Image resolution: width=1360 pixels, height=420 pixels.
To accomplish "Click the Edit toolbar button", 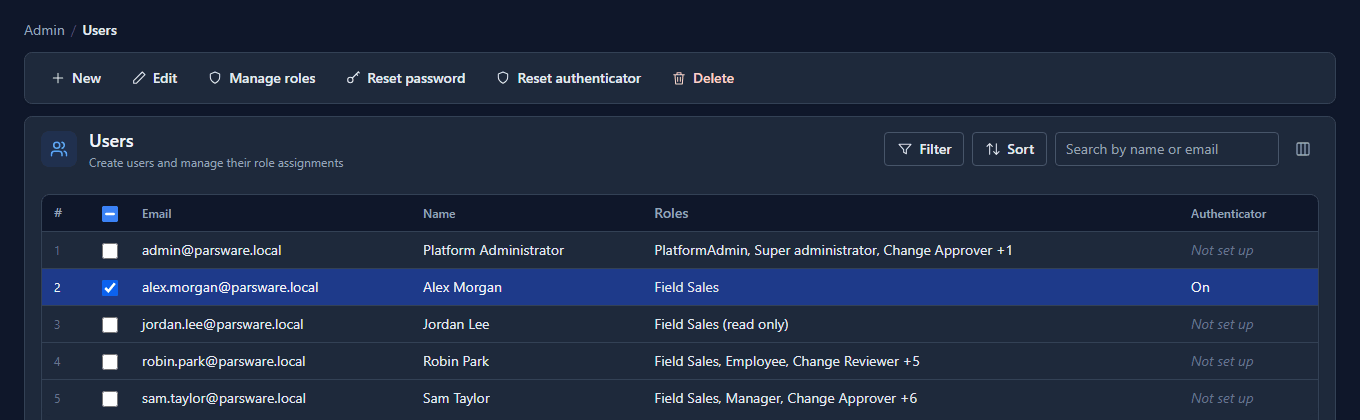I will pyautogui.click(x=155, y=78).
